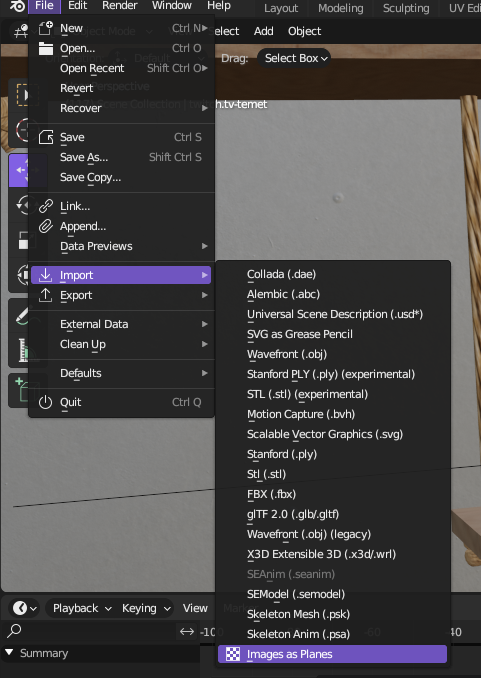Image resolution: width=481 pixels, height=678 pixels.
Task: Switch to the Sculpting workspace tab
Action: [406, 8]
